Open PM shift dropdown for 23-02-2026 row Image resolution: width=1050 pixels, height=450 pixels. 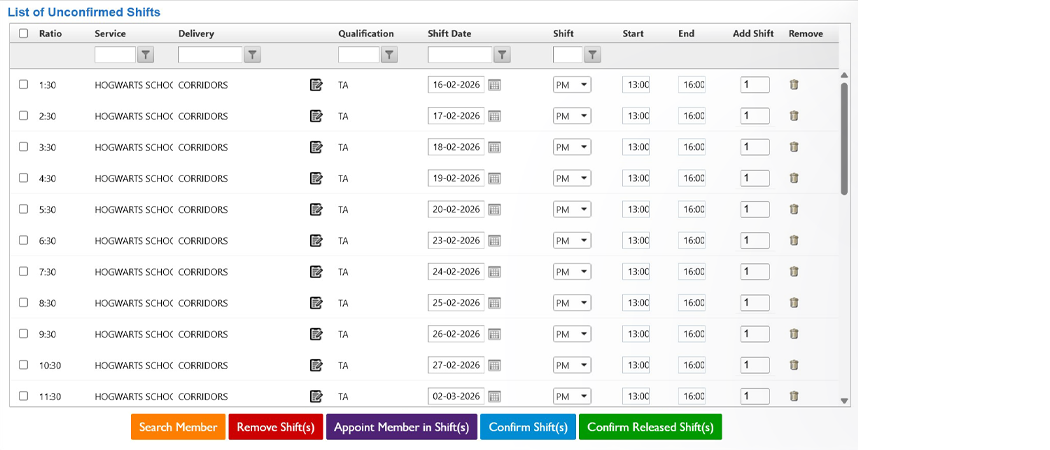tap(572, 240)
